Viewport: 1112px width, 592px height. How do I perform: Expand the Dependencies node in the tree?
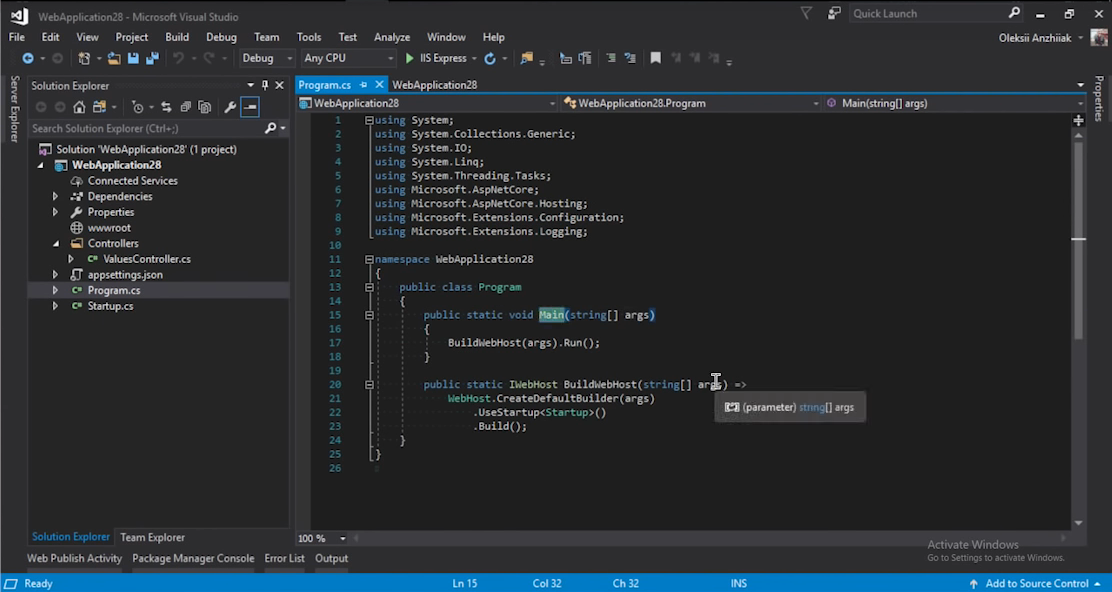point(56,197)
